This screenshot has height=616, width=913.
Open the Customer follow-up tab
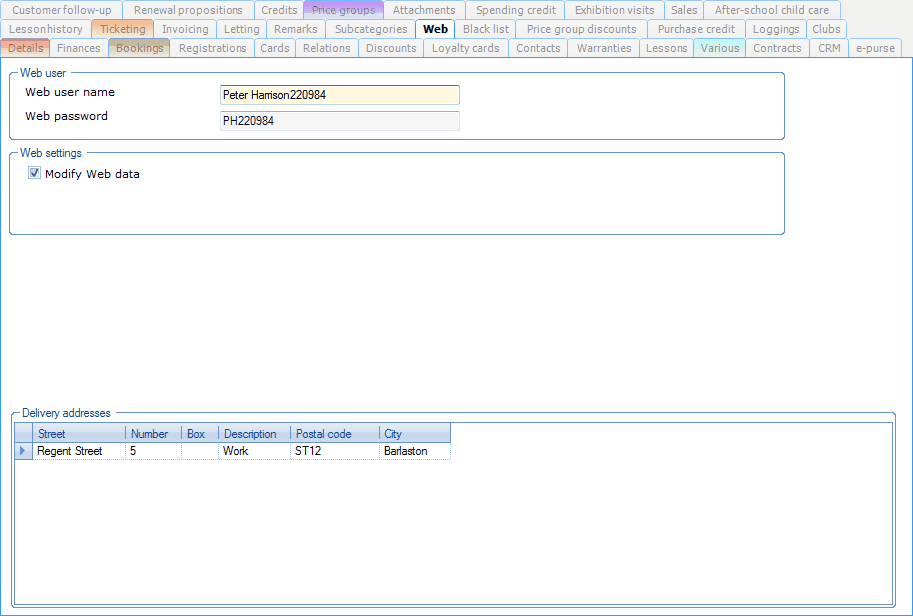coord(62,10)
